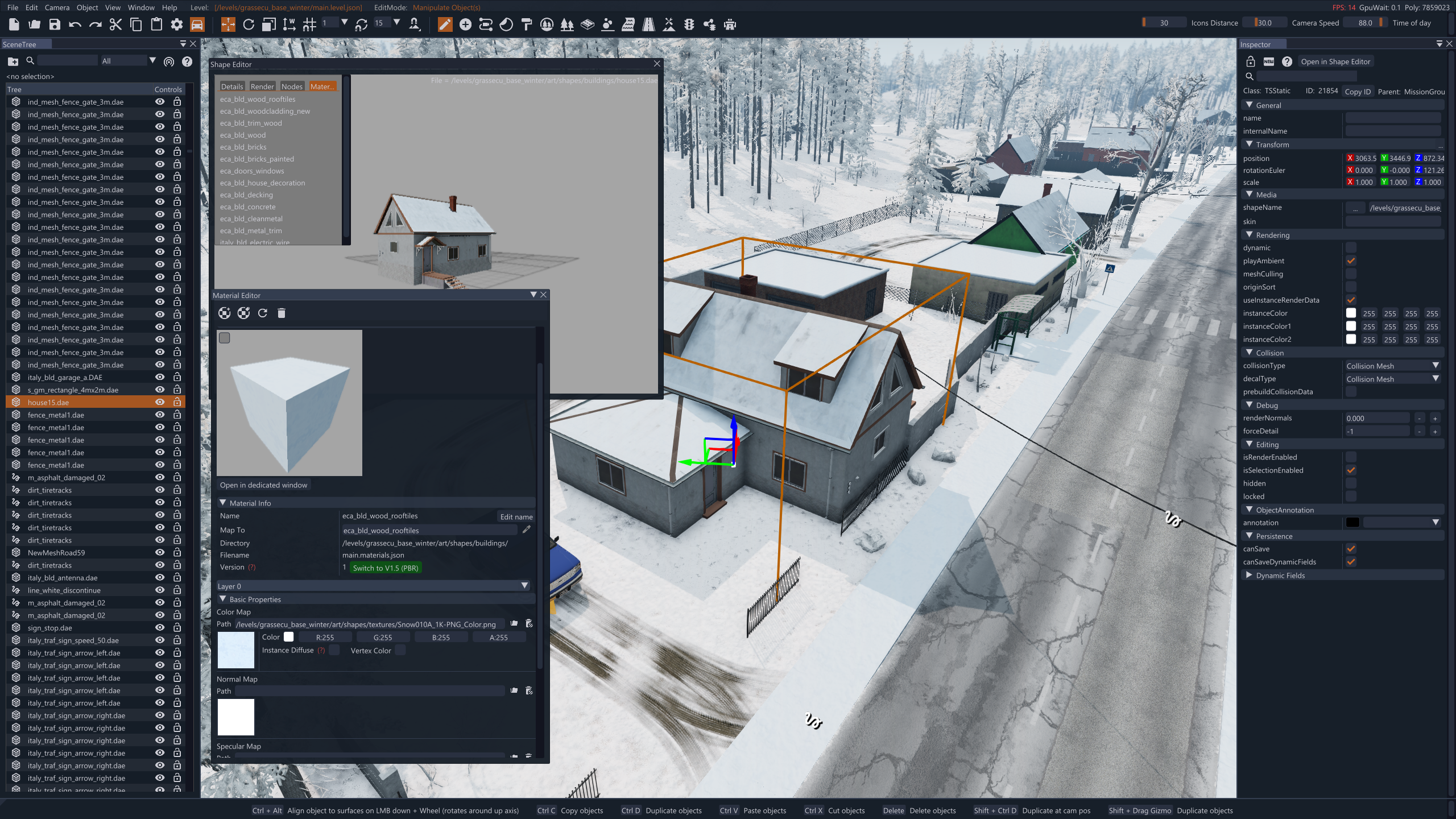Switch to the Nodes tab in Shape Editor
This screenshot has width=1456, height=819.
(x=292, y=86)
